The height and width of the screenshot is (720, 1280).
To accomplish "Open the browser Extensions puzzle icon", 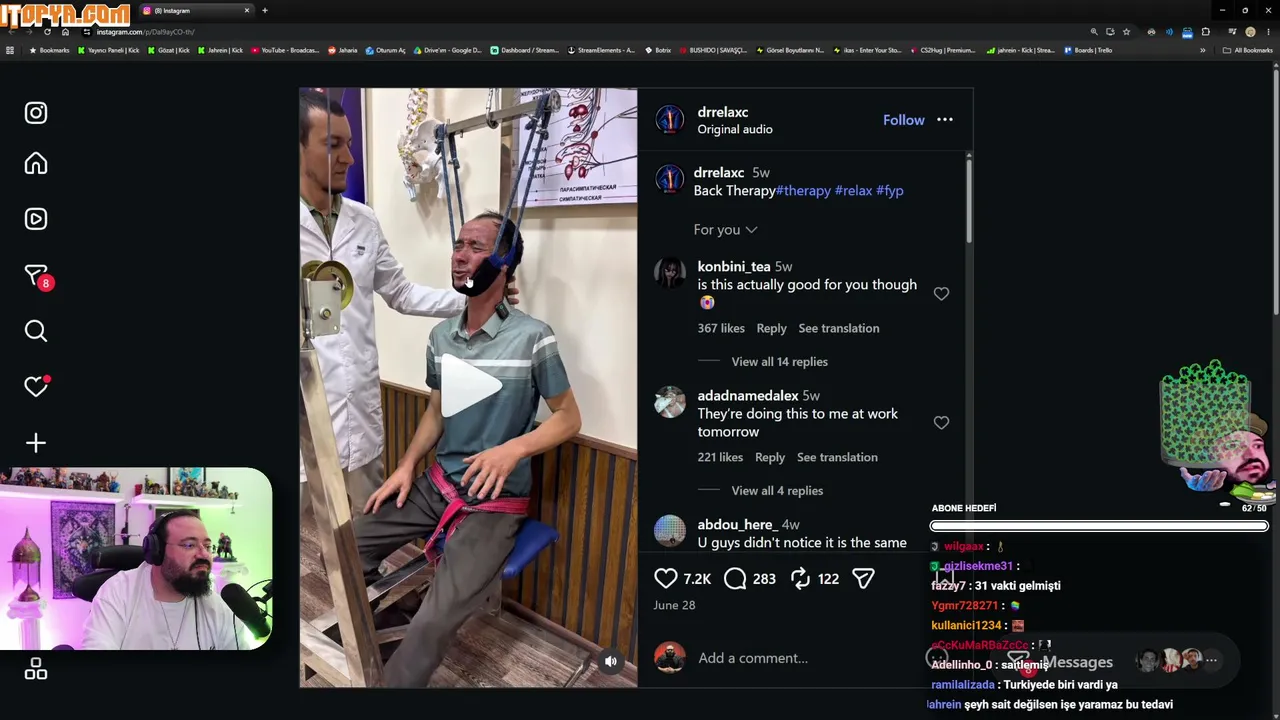I will point(1205,32).
